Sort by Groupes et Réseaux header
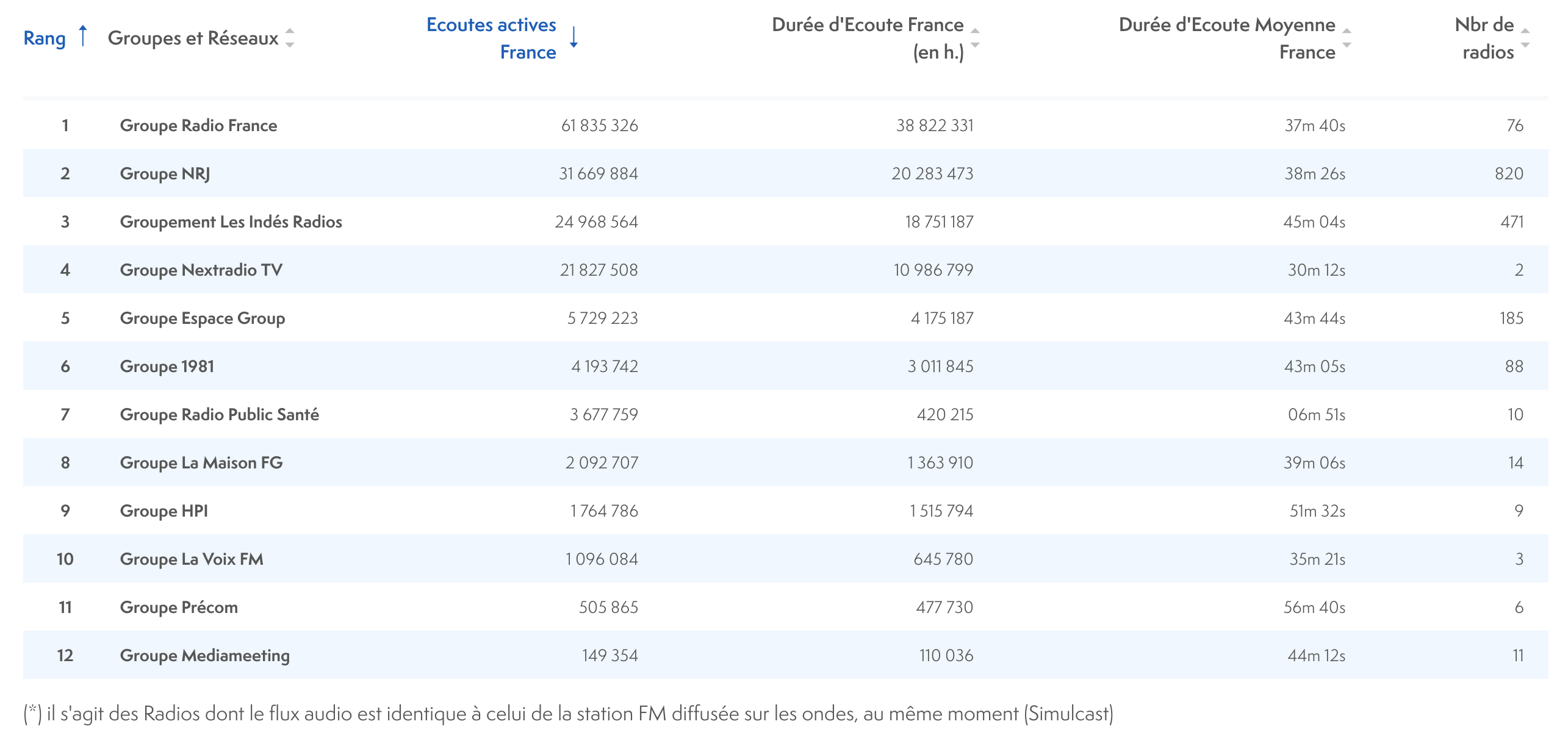Screen dimensions: 1568x738 click(x=193, y=38)
